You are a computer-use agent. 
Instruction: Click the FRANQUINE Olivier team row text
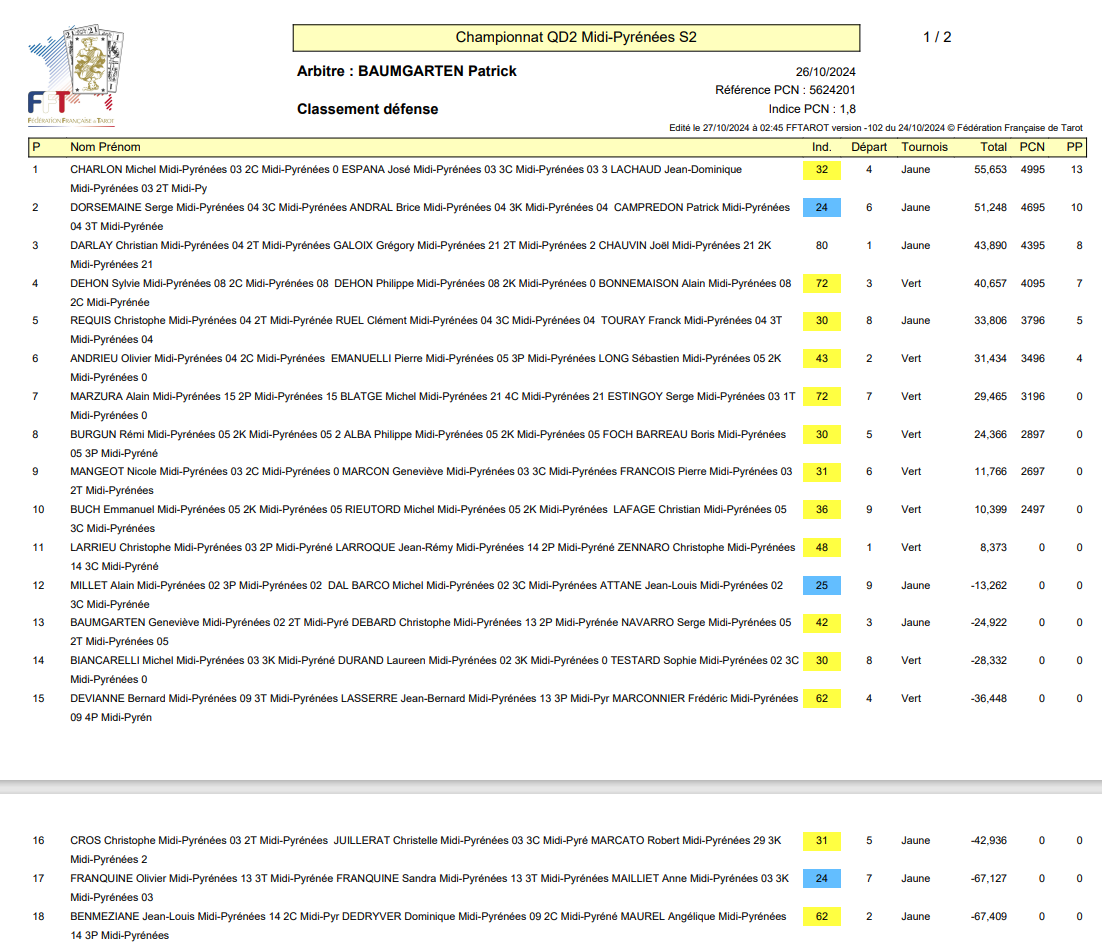click(x=429, y=887)
